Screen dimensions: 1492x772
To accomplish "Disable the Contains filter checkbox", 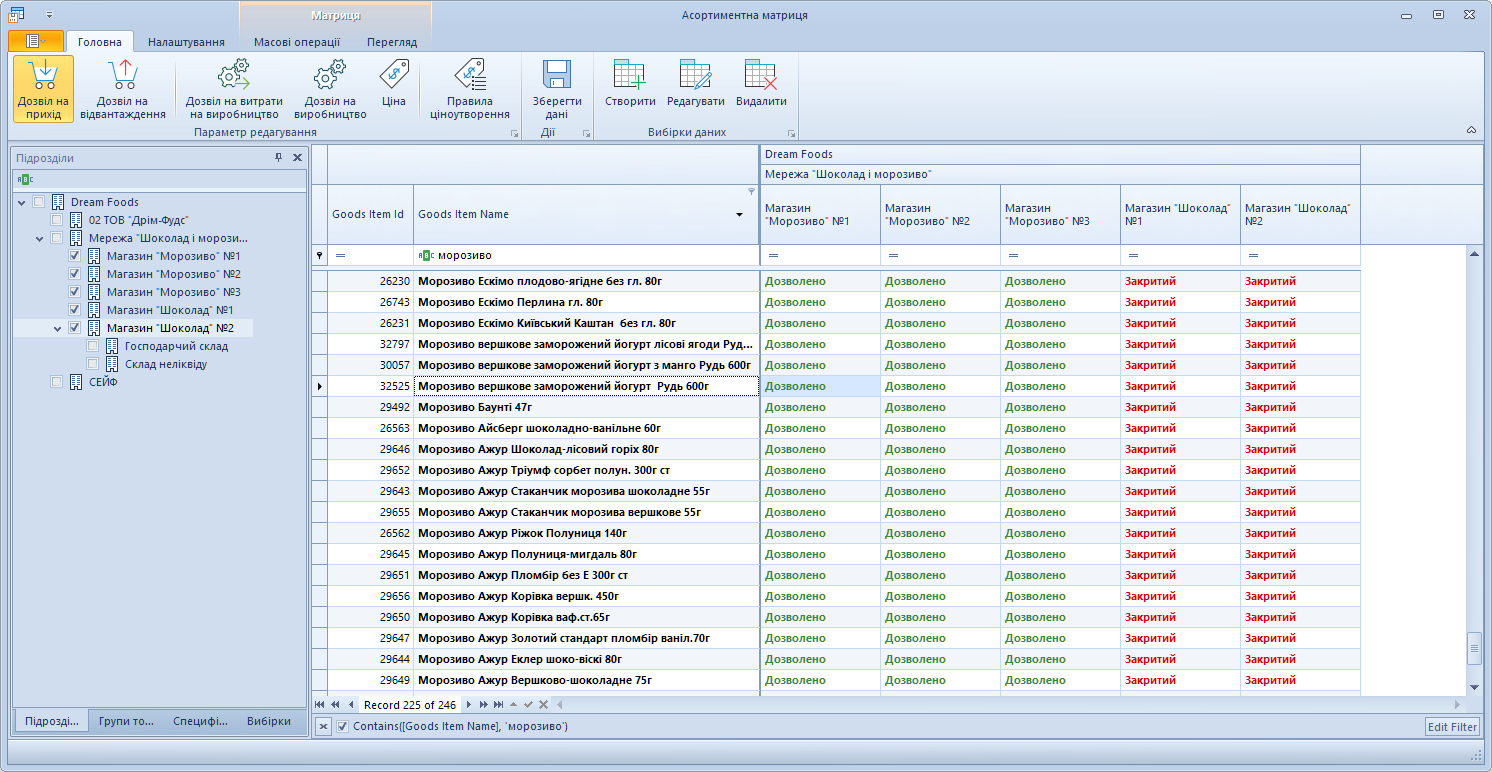I will click(x=343, y=726).
